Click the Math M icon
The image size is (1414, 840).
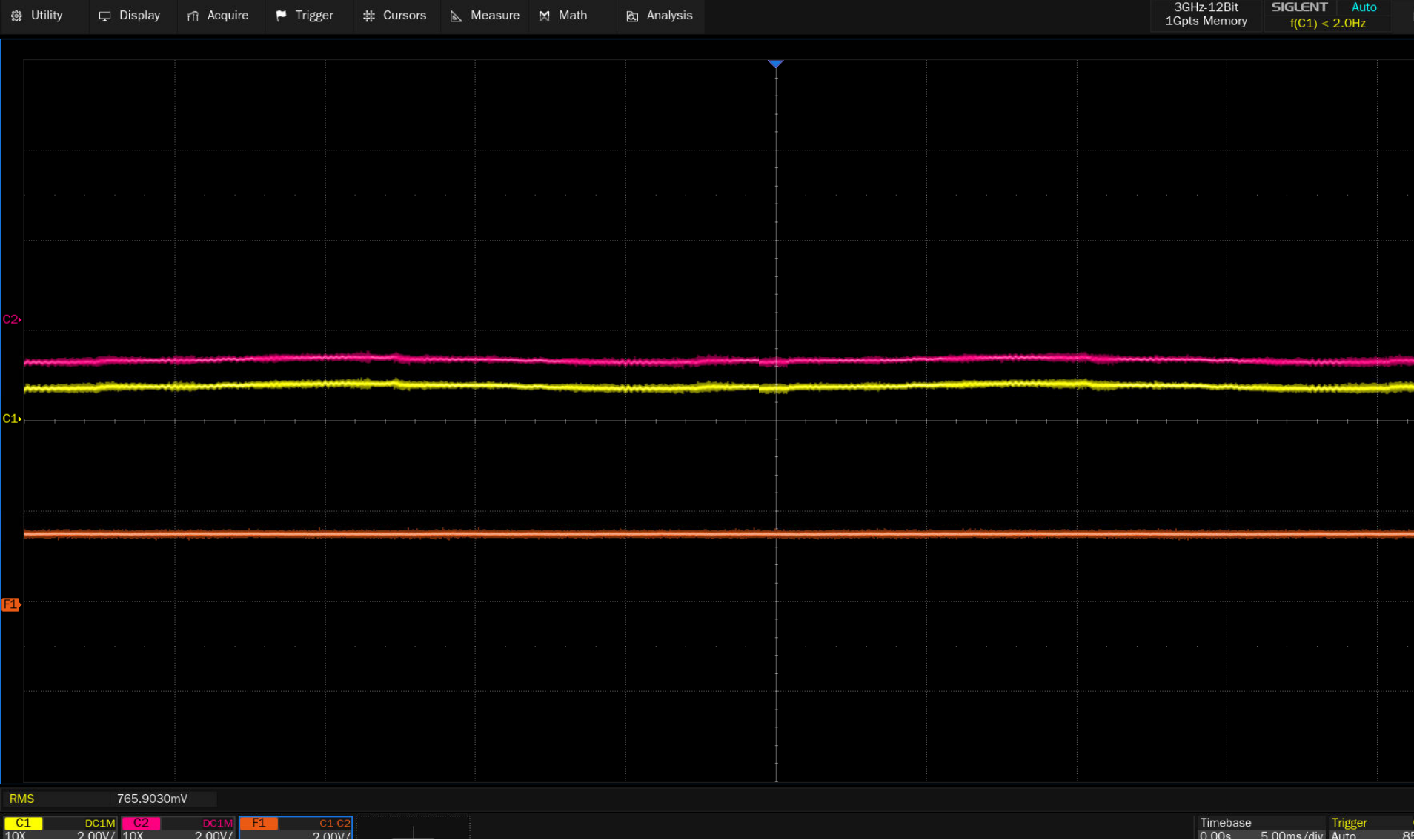point(545,16)
